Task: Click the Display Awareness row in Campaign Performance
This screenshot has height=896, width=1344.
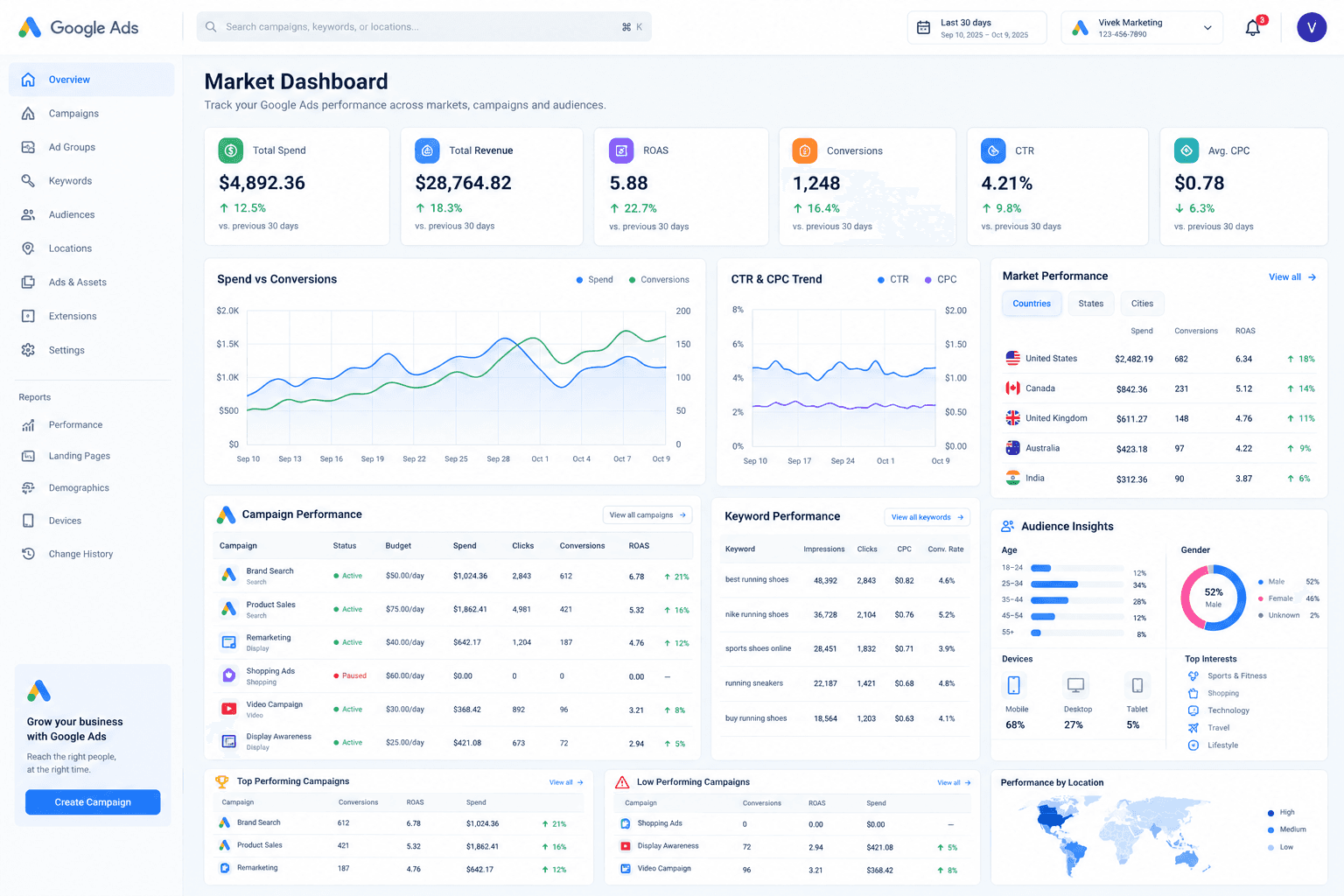Action: 453,742
